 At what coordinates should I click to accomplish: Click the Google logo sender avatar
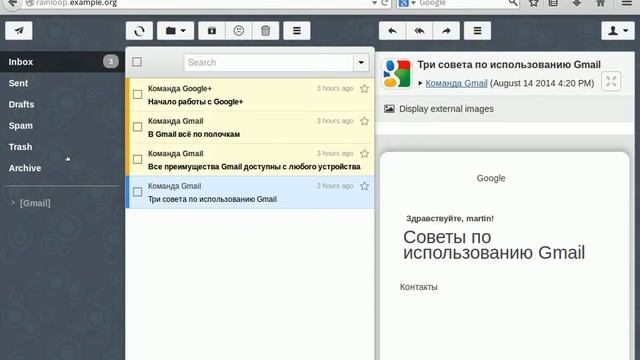[396, 74]
